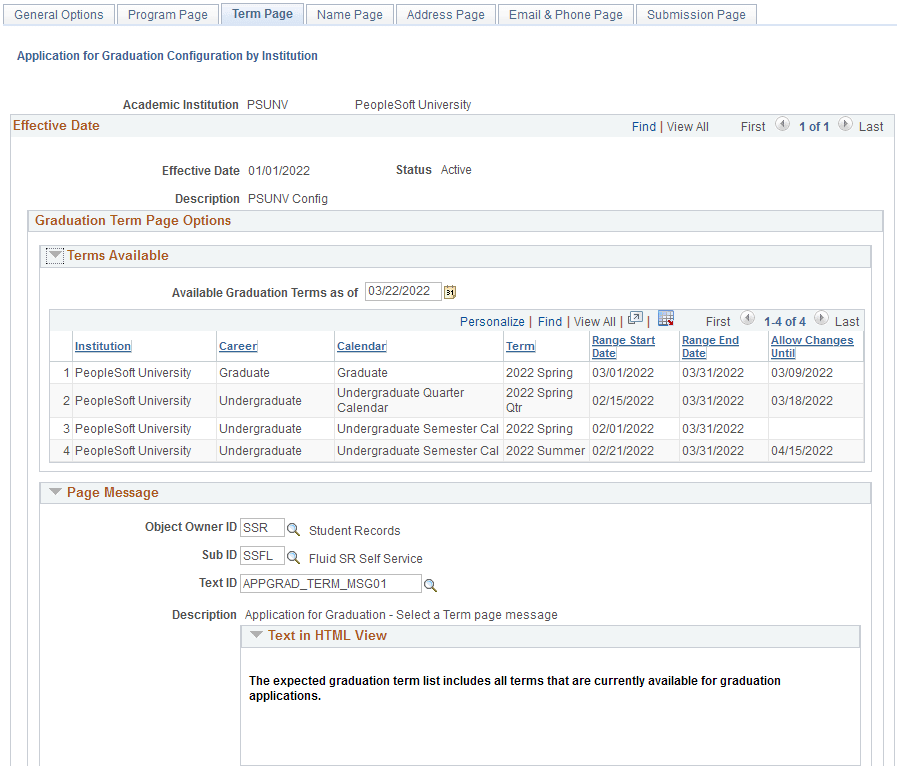Click the Available Graduation Terms date field

pyautogui.click(x=403, y=291)
